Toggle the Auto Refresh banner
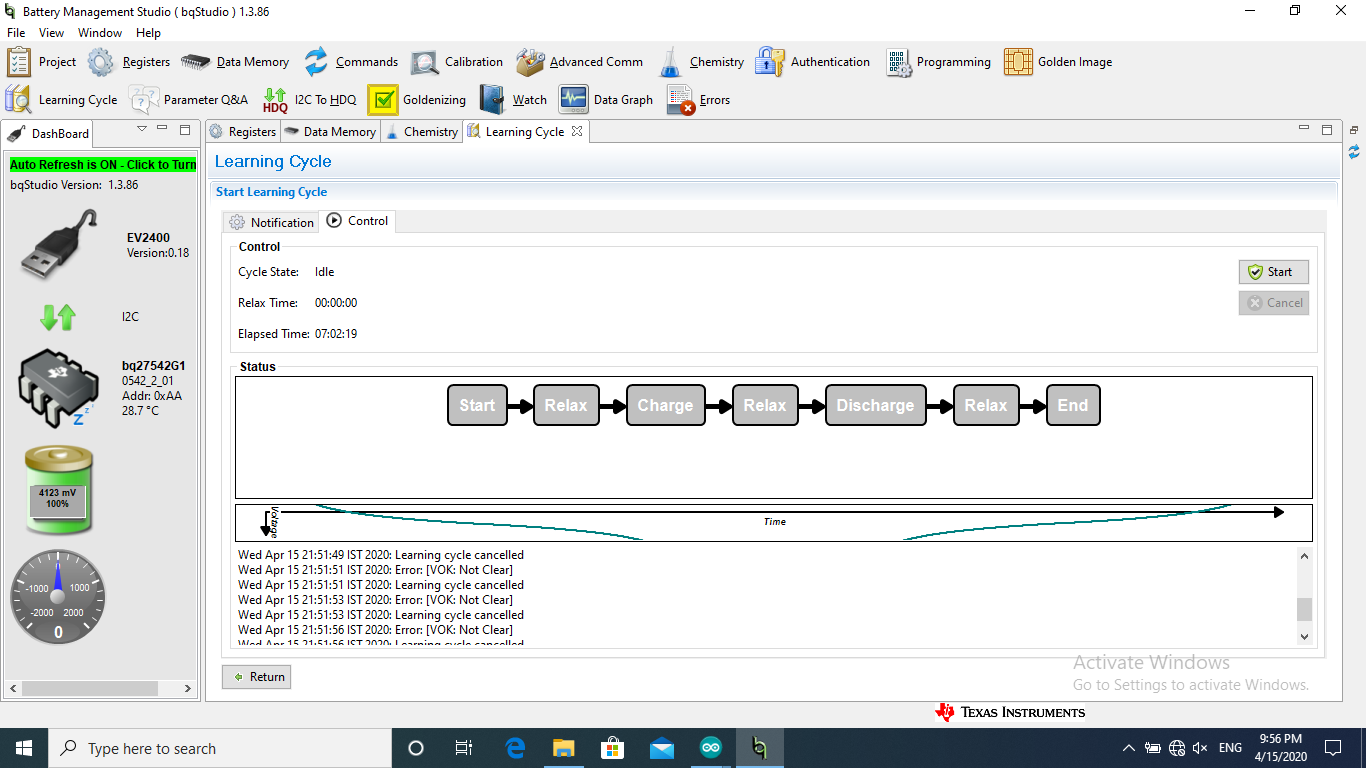 103,165
